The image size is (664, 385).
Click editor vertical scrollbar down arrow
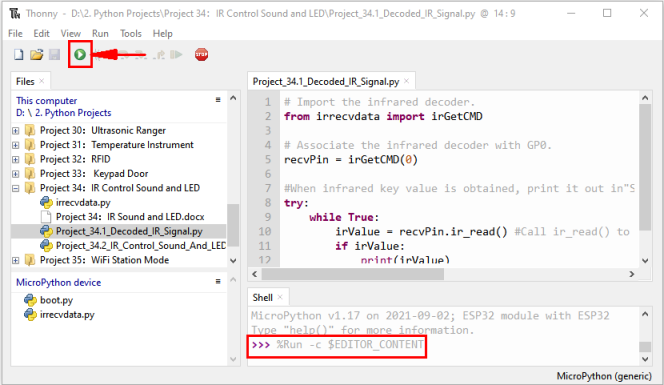pos(645,260)
